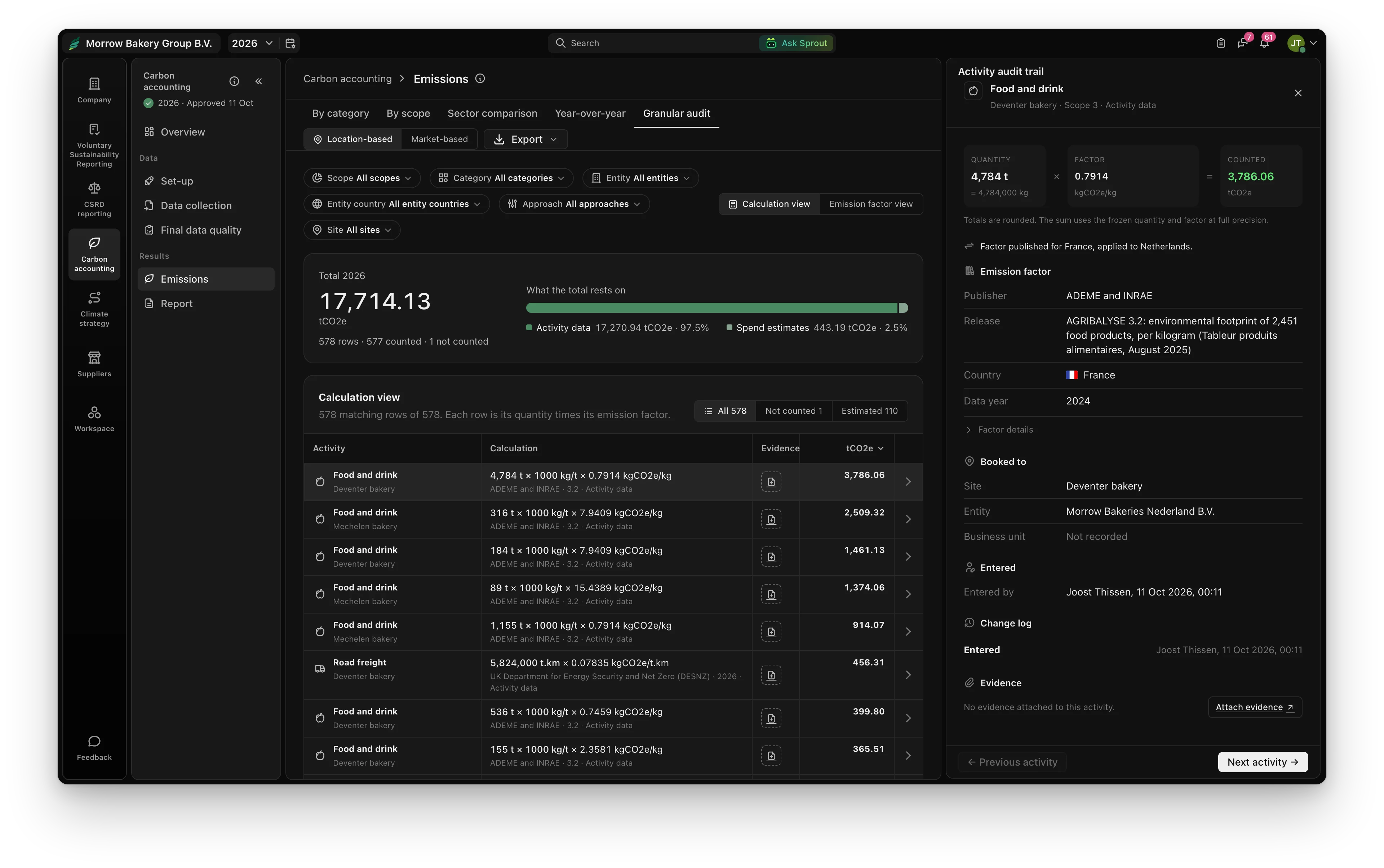Open the Entity country filter dropdown
1384x868 pixels.
(x=396, y=204)
